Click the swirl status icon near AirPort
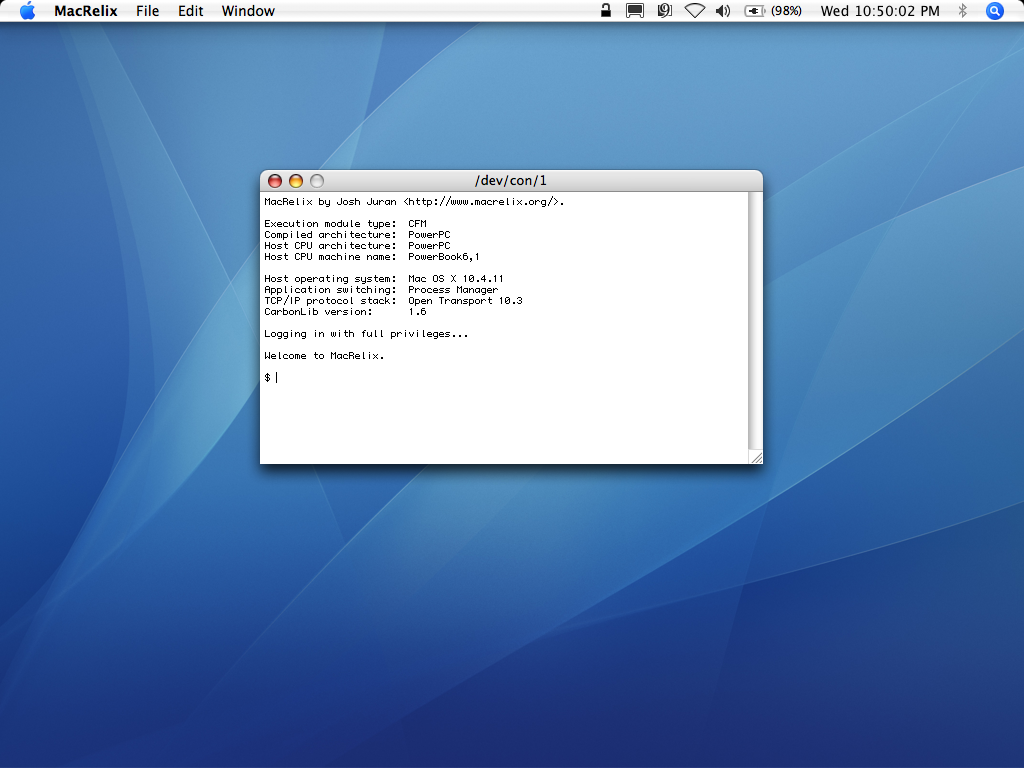 pyautogui.click(x=665, y=10)
